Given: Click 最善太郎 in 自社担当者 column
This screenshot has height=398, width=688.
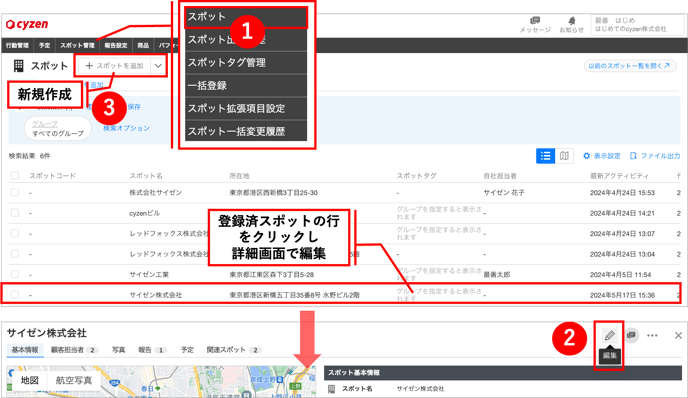Looking at the screenshot, I should (x=497, y=274).
